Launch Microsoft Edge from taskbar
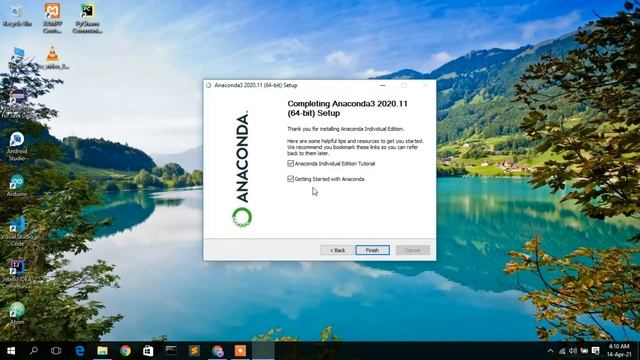This screenshot has height=360, width=640. point(80,351)
